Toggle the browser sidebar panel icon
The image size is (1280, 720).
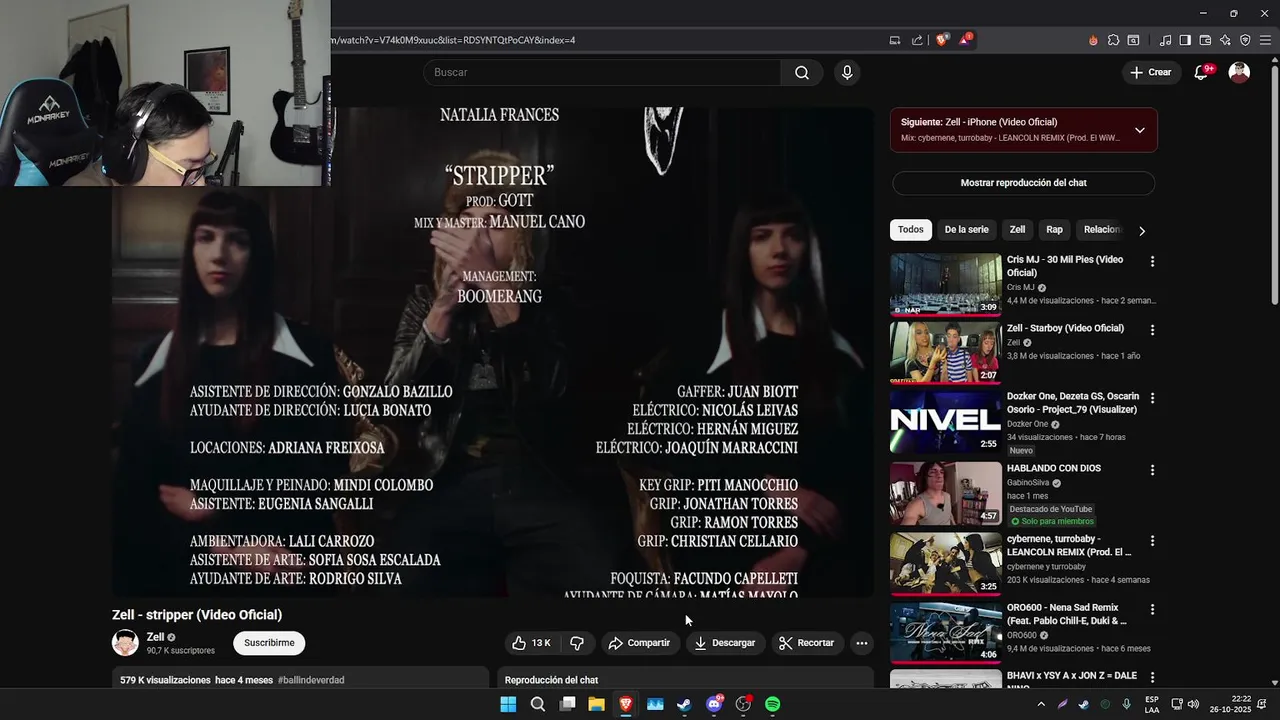[x=1185, y=40]
